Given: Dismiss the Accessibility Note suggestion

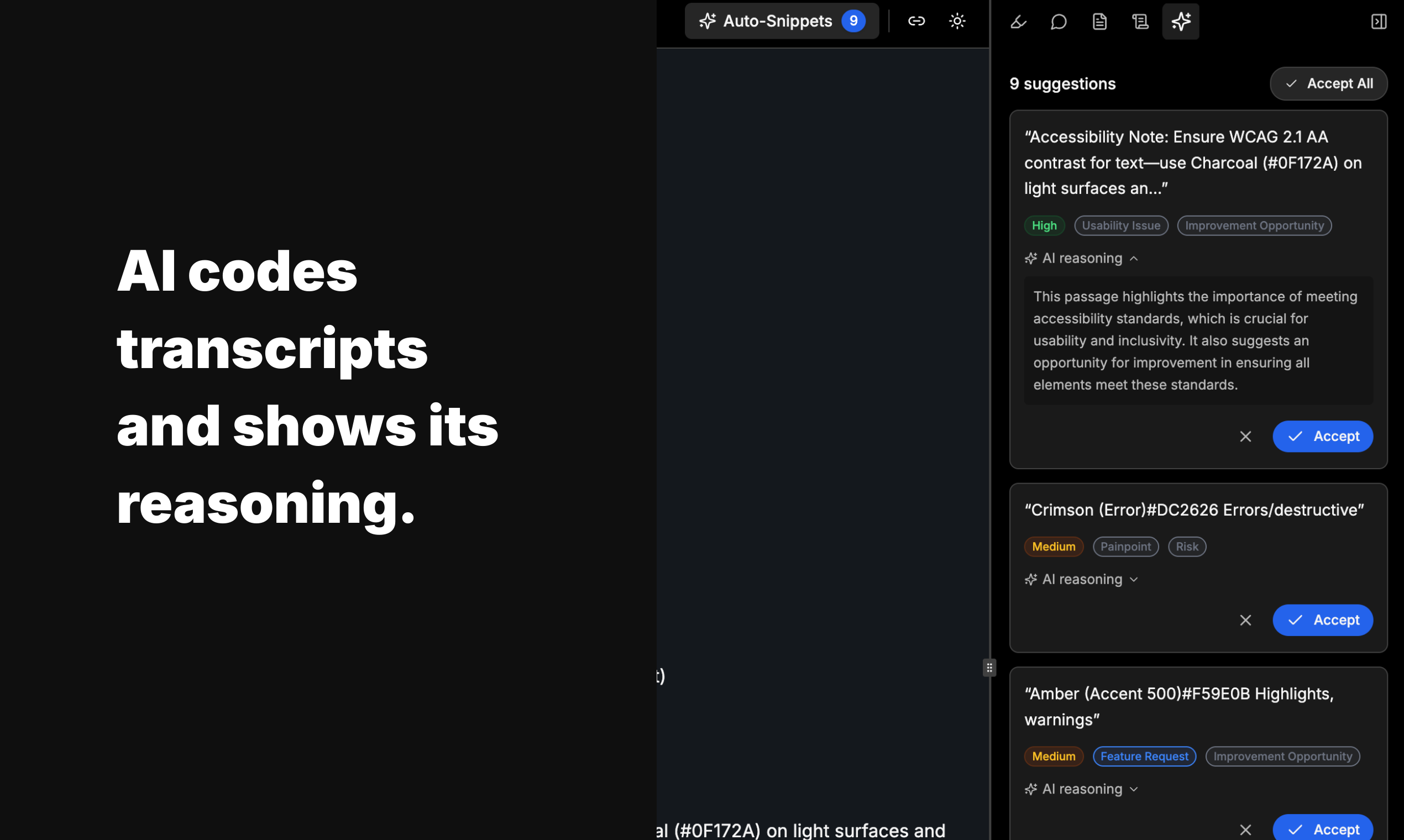Looking at the screenshot, I should (1245, 437).
